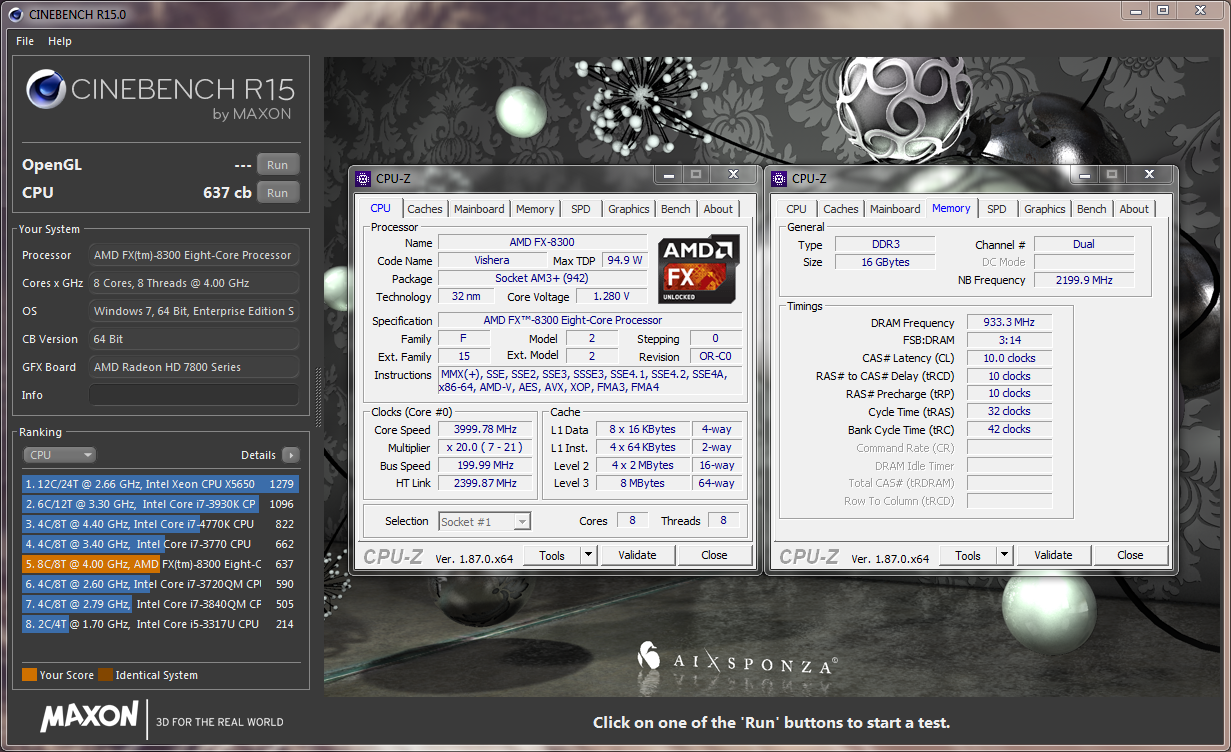1231x752 pixels.
Task: Select Intel Core i5-3317U ranking row
Action: [x=160, y=624]
